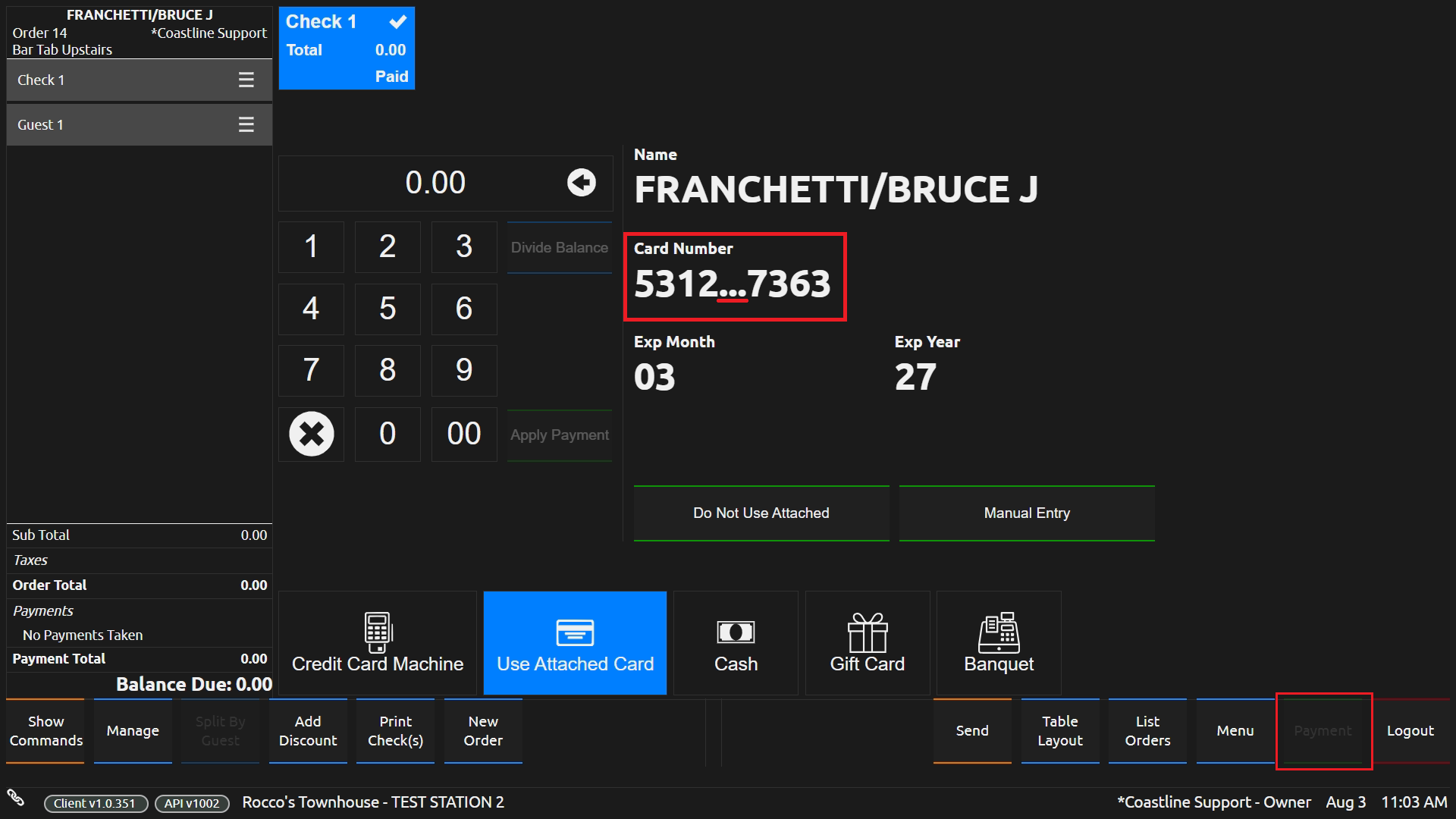
Task: Go to Table Layout
Action: (1059, 731)
